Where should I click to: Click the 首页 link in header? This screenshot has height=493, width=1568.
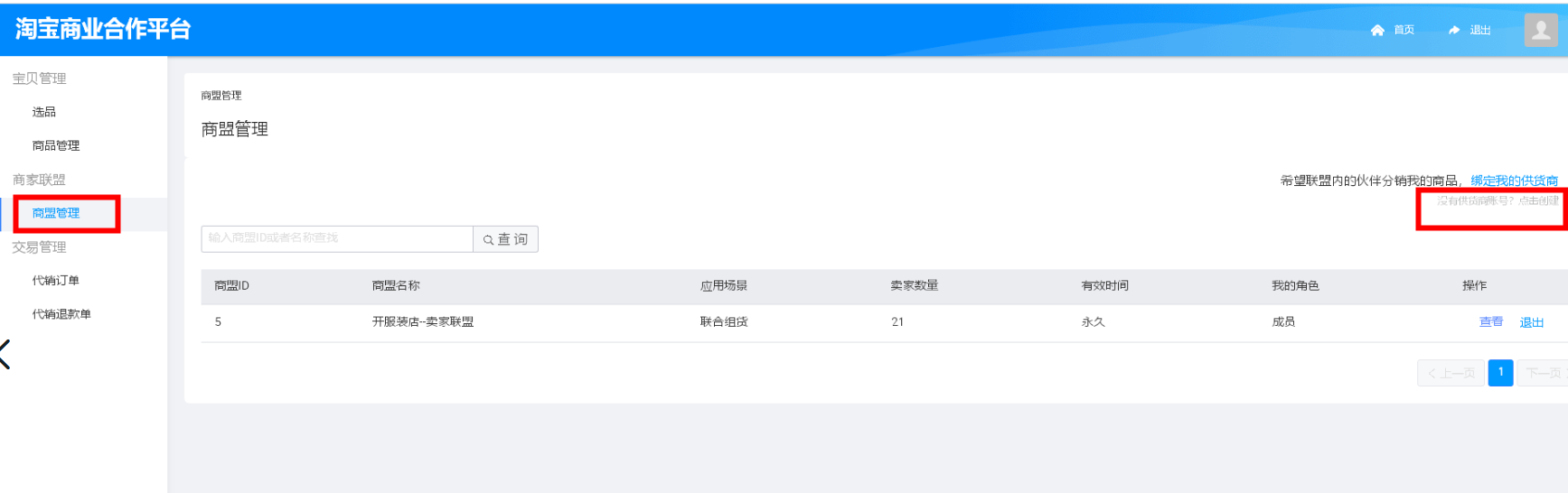(1404, 30)
